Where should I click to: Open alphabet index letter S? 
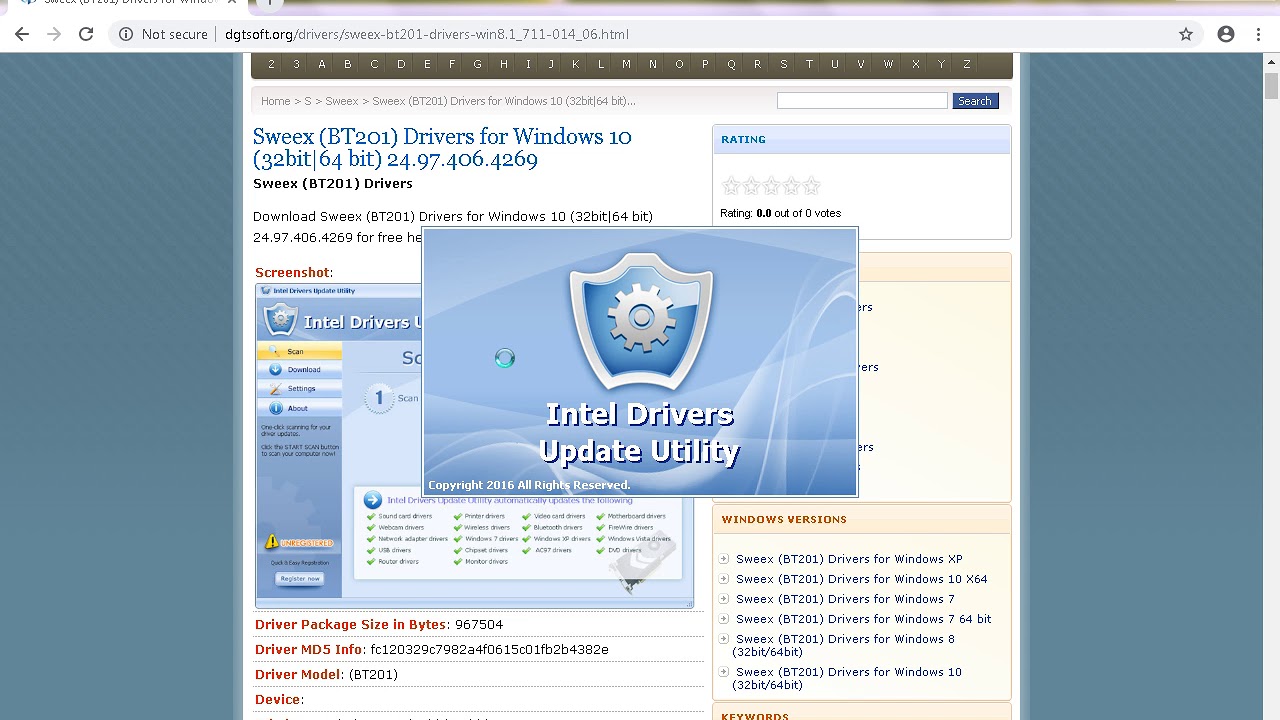coord(783,64)
